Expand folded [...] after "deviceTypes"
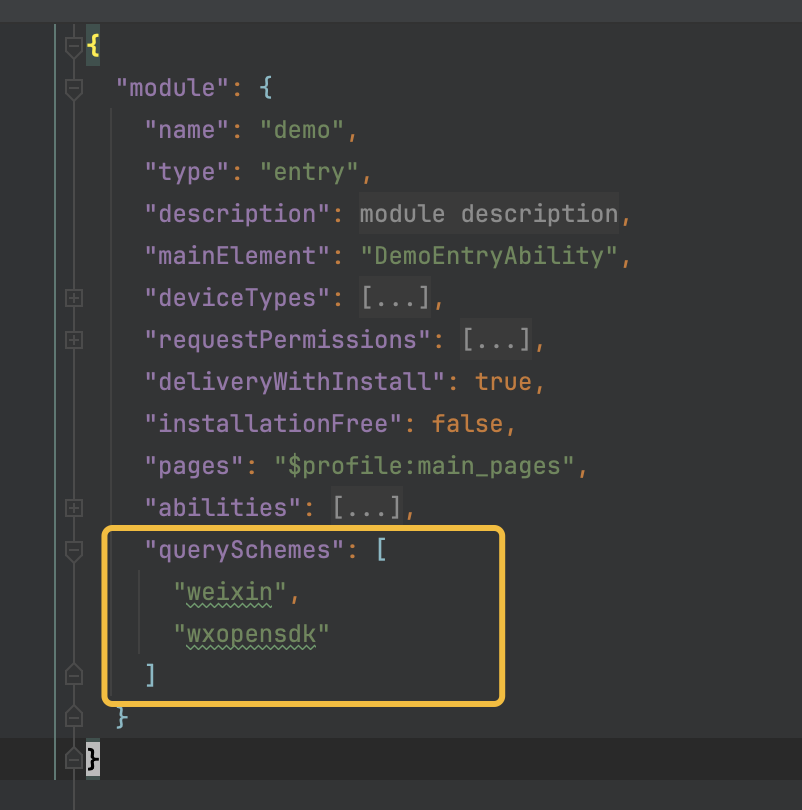Image resolution: width=802 pixels, height=810 pixels. 395,298
